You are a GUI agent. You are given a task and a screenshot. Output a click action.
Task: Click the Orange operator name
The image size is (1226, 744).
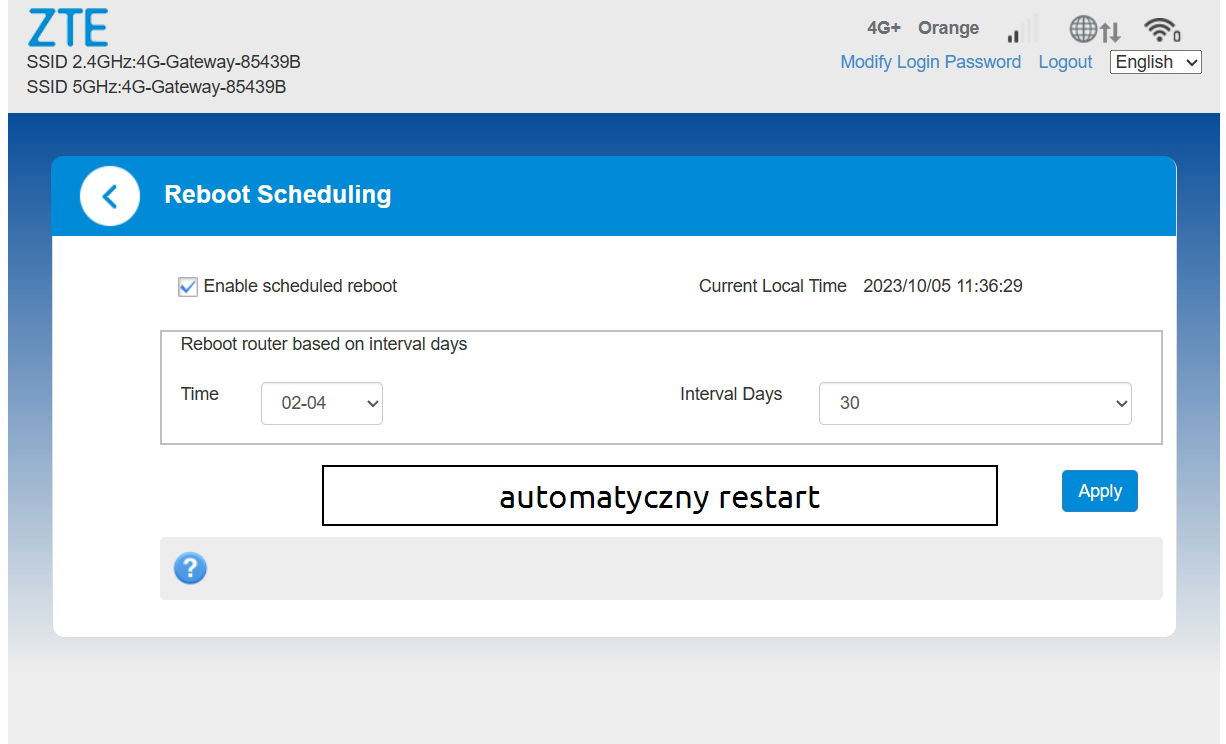[x=948, y=28]
